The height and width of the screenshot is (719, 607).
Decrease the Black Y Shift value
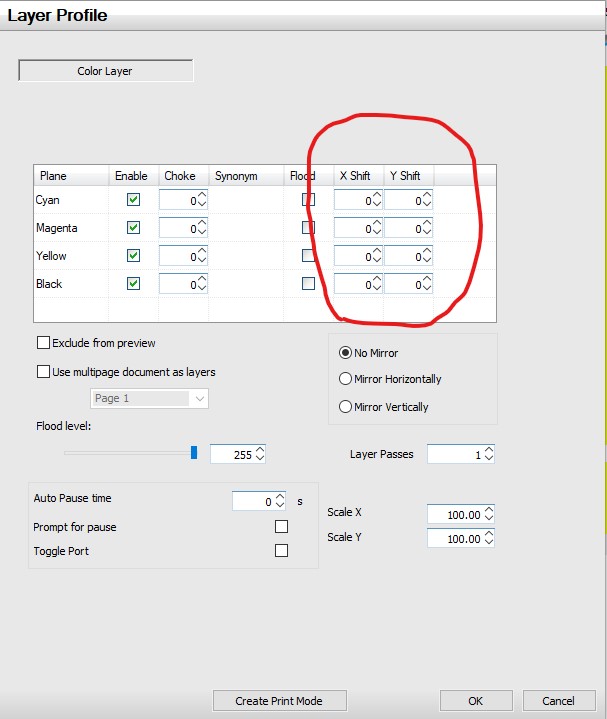pos(427,288)
